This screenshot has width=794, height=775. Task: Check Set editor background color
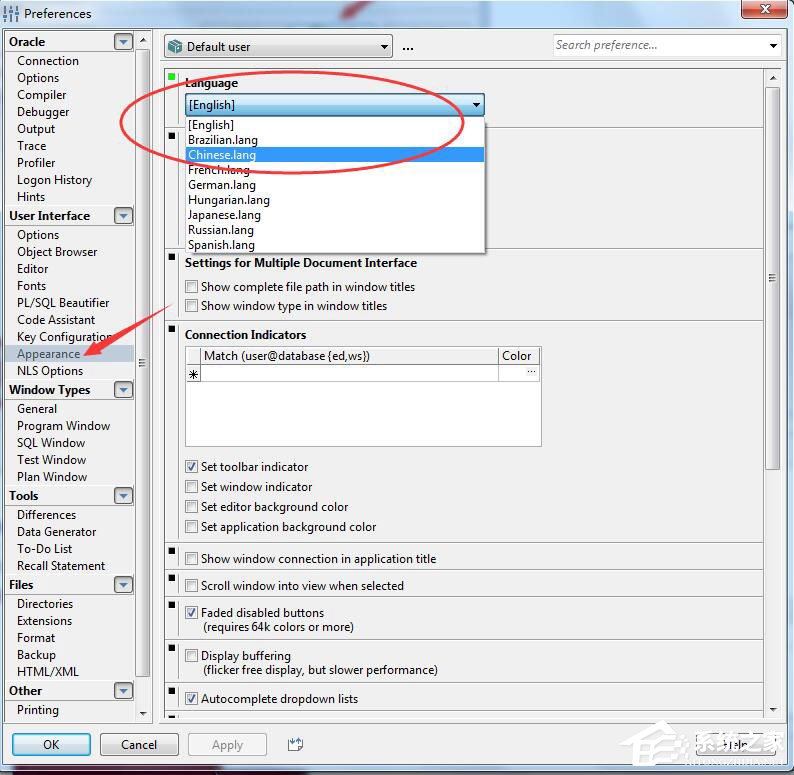pos(191,507)
